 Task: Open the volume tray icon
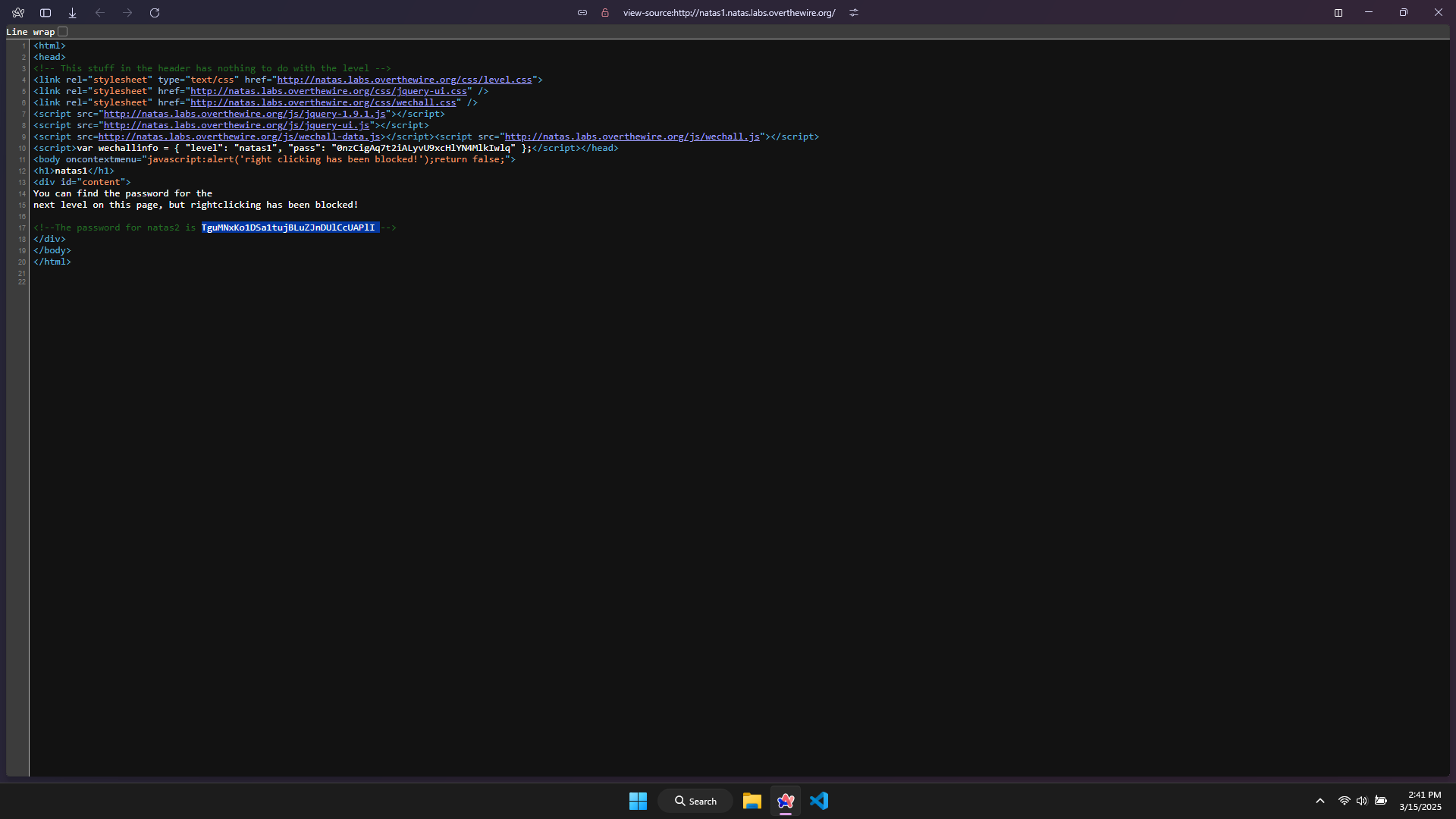click(1362, 801)
